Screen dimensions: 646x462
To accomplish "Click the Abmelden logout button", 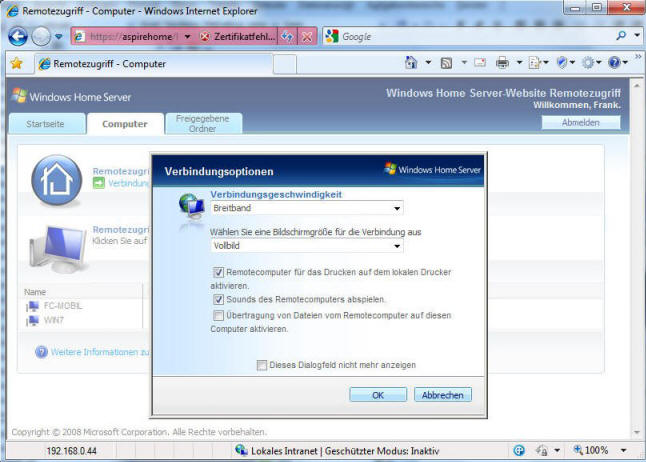I will 581,122.
